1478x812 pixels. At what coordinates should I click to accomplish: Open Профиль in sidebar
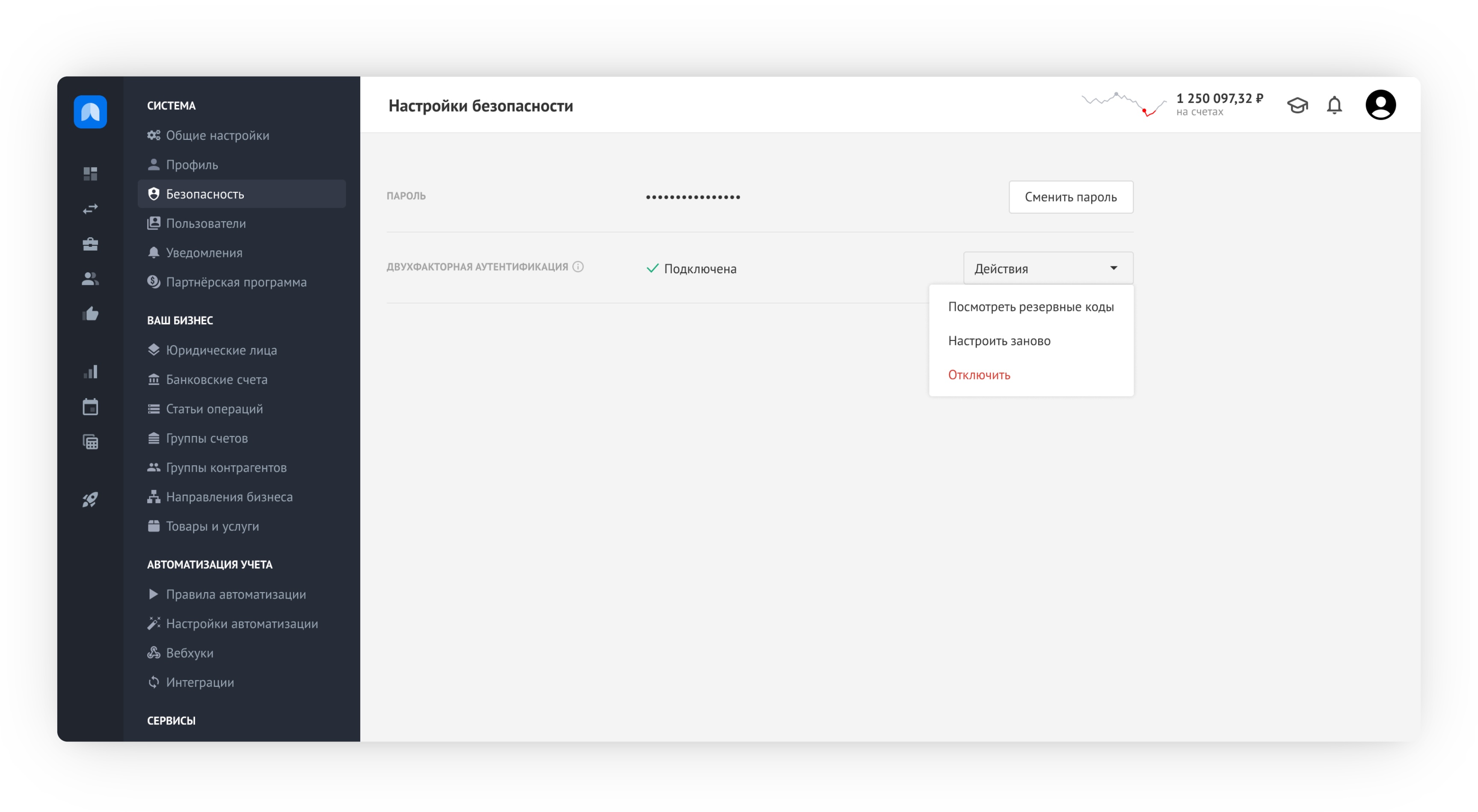242,165
